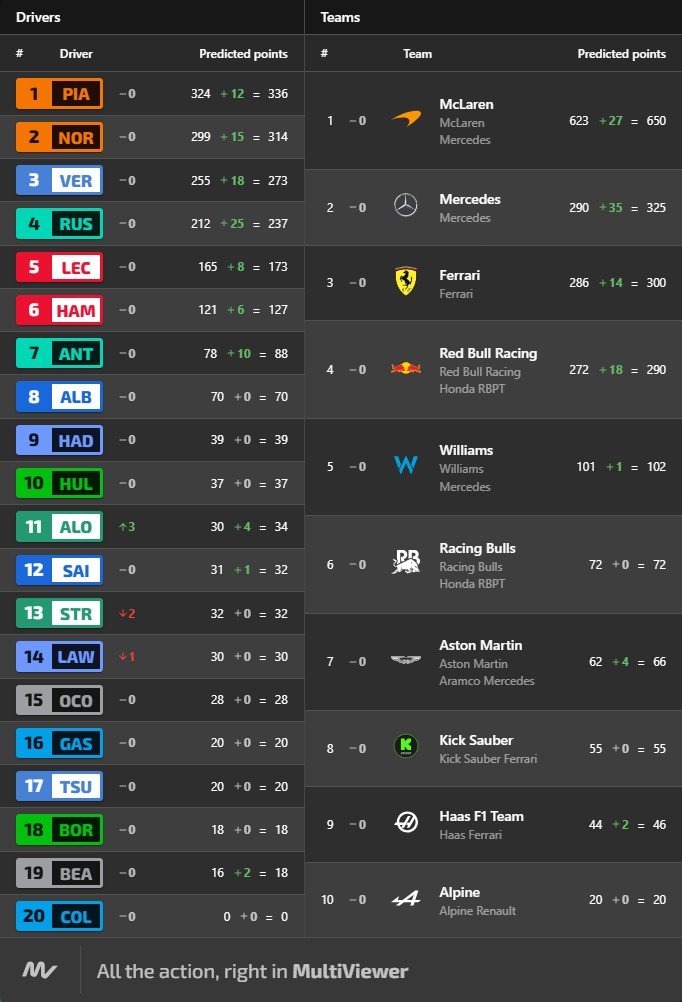Click the Driver column header
The width and height of the screenshot is (682, 1002).
coord(76,54)
